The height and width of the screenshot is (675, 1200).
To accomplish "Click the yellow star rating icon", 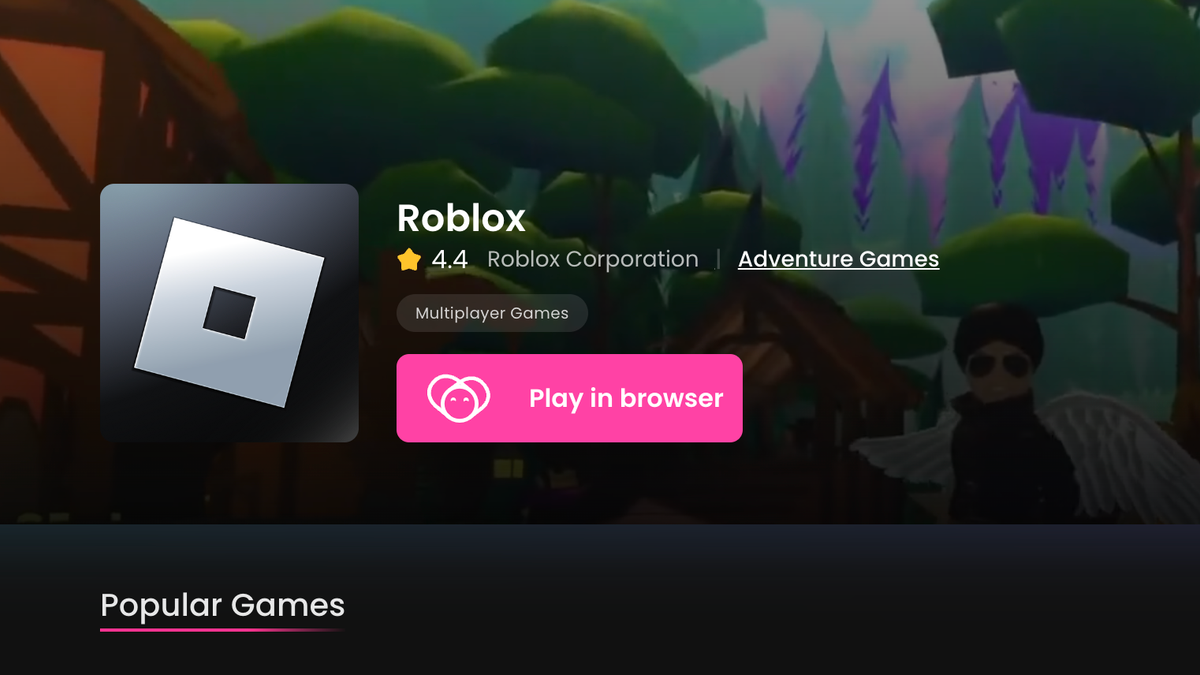I will [408, 260].
